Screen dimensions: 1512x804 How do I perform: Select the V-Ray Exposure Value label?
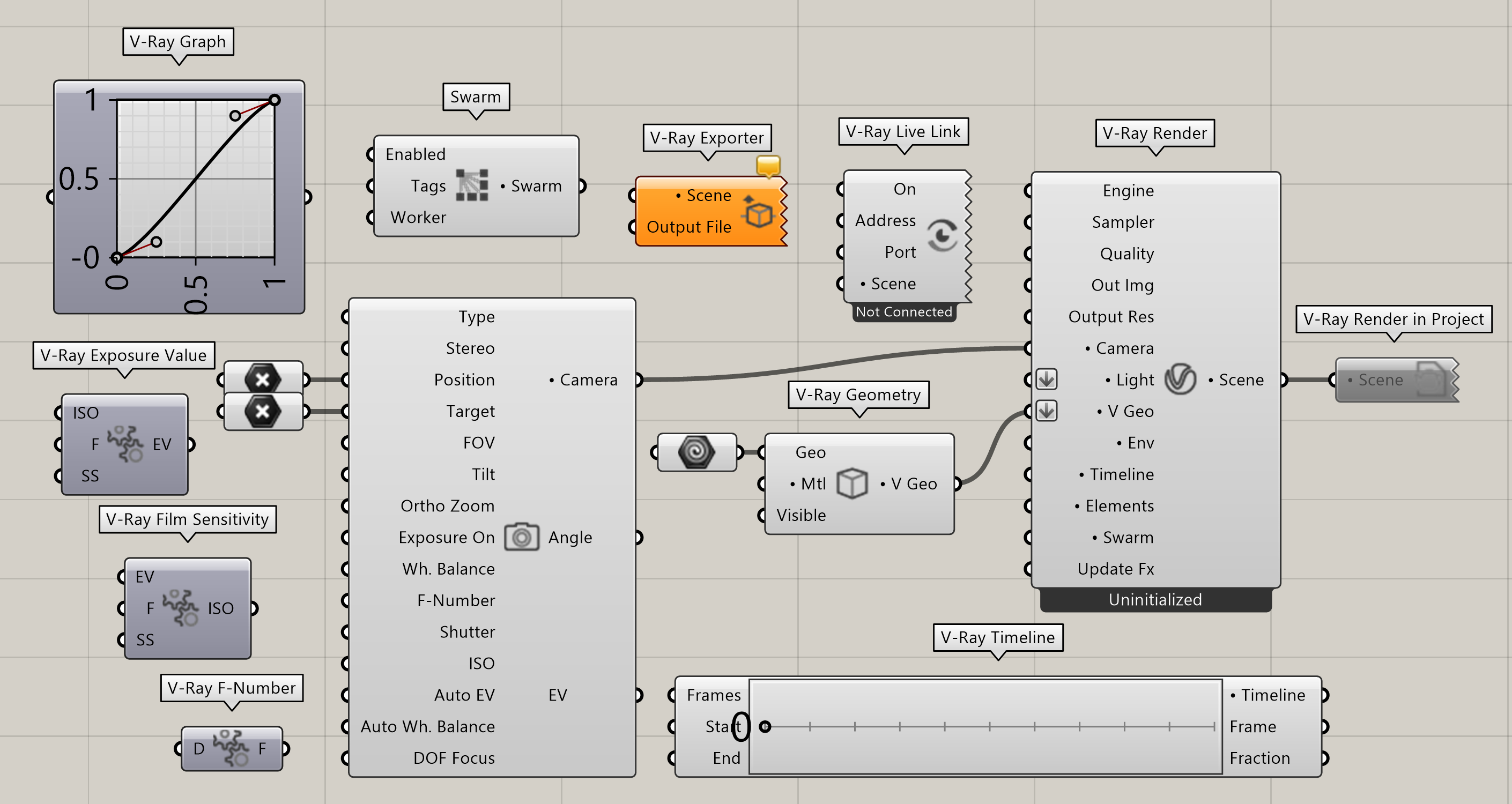pyautogui.click(x=123, y=356)
